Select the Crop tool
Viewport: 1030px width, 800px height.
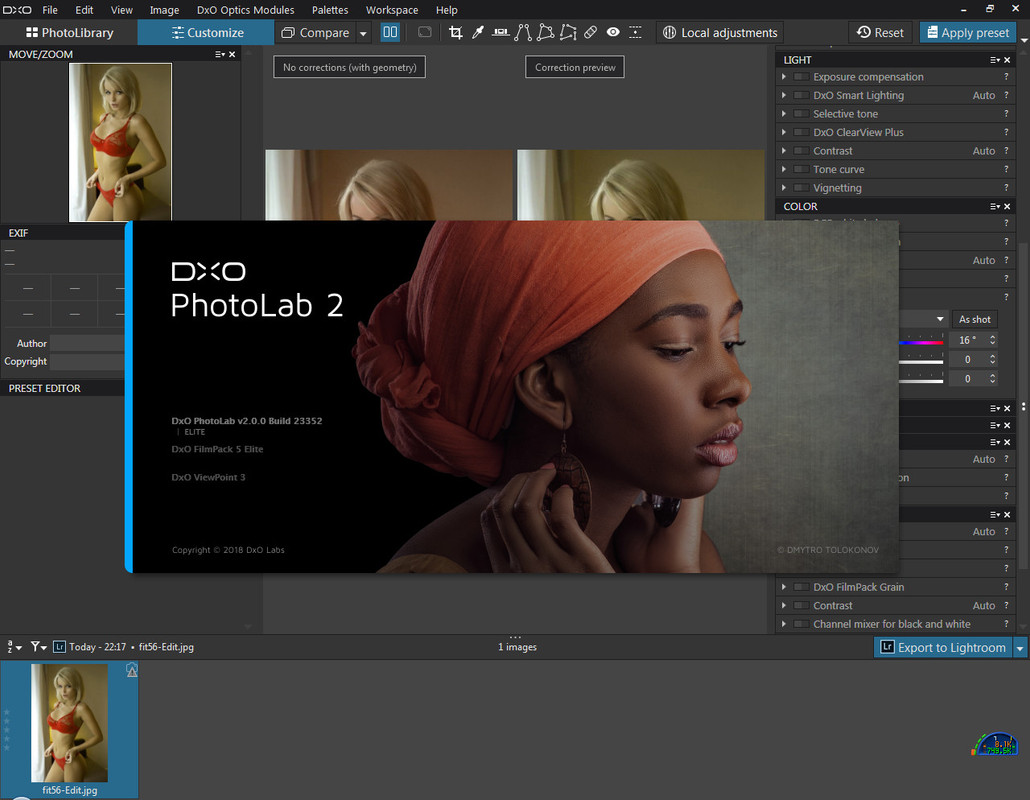(456, 33)
